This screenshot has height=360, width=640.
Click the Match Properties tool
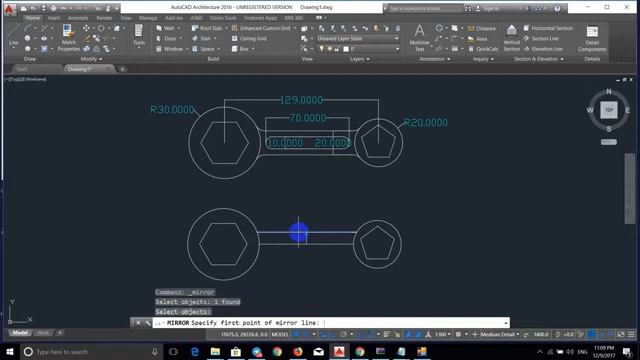pyautogui.click(x=69, y=38)
